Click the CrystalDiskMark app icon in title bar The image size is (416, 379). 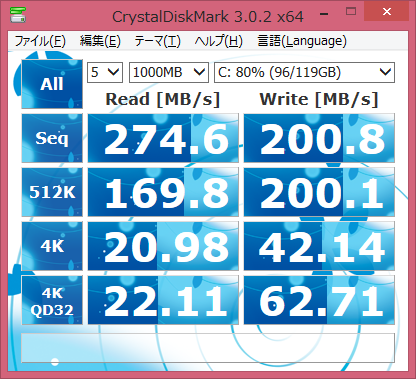(18, 14)
